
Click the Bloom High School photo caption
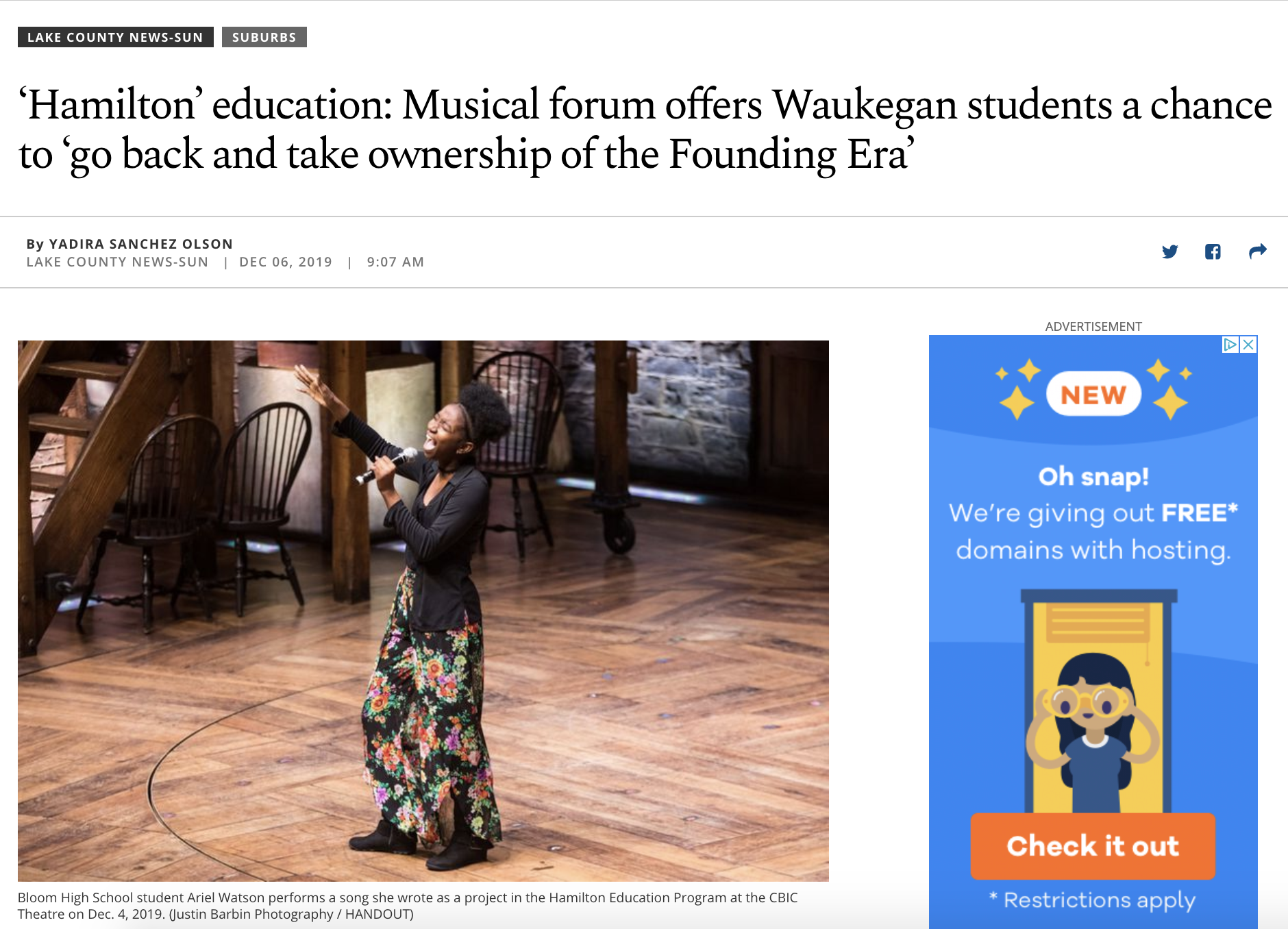coord(407,906)
